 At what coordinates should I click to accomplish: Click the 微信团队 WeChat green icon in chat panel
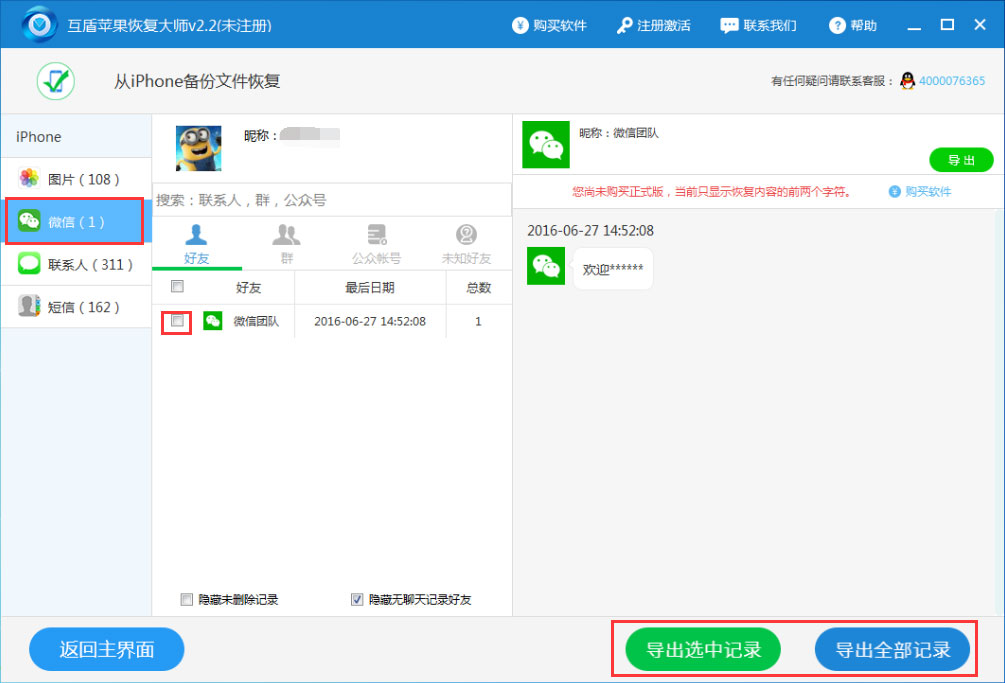546,145
